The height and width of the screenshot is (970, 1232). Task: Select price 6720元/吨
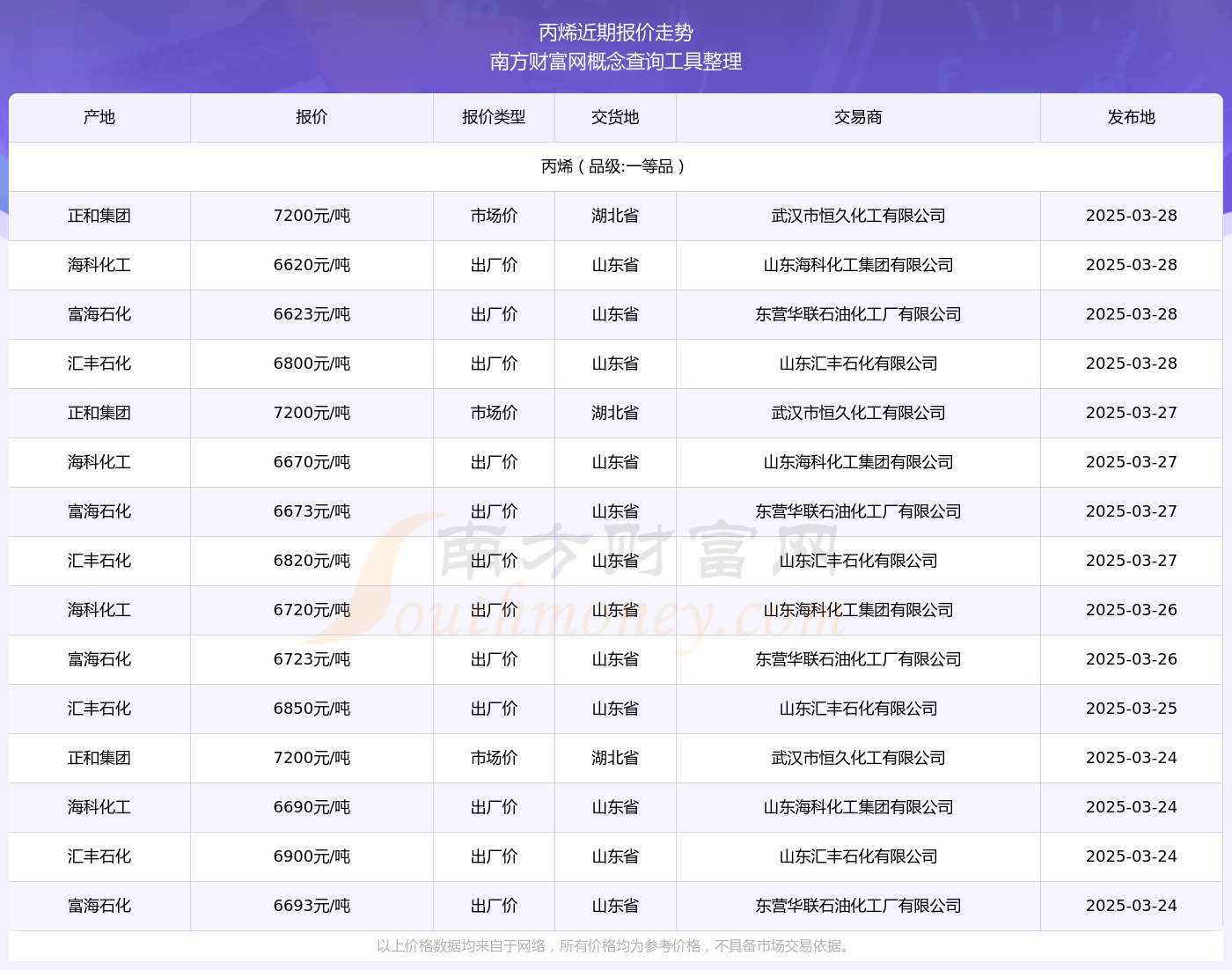point(312,610)
